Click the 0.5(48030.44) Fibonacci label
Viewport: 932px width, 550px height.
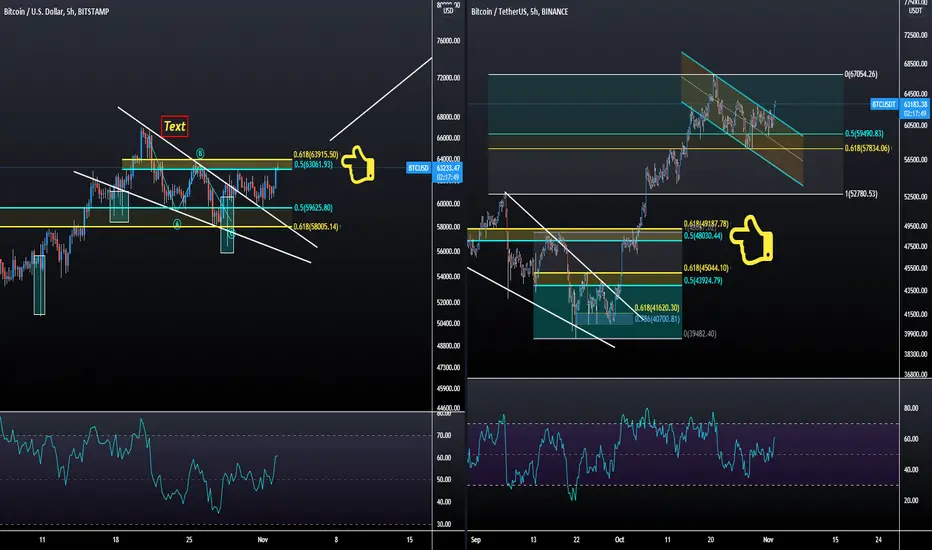click(x=703, y=235)
